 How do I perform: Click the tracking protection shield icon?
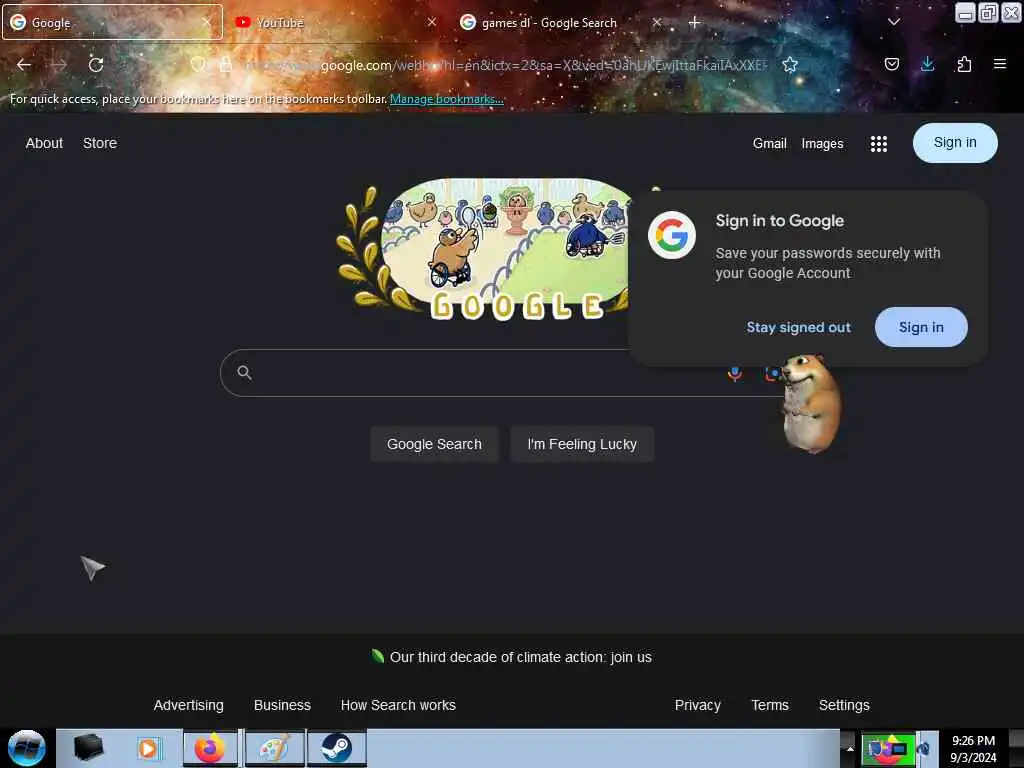198,64
